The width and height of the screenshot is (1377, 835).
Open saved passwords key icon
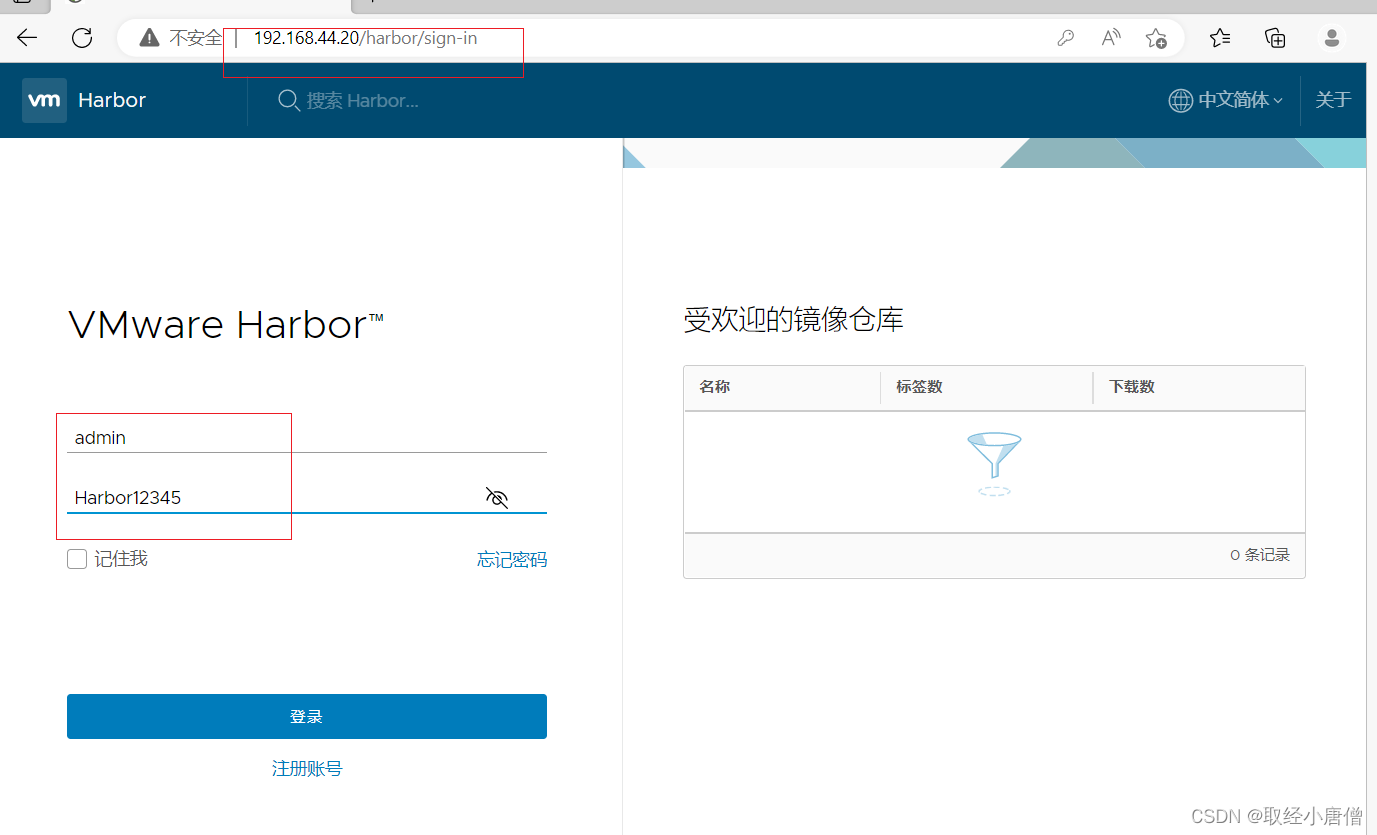click(1065, 38)
